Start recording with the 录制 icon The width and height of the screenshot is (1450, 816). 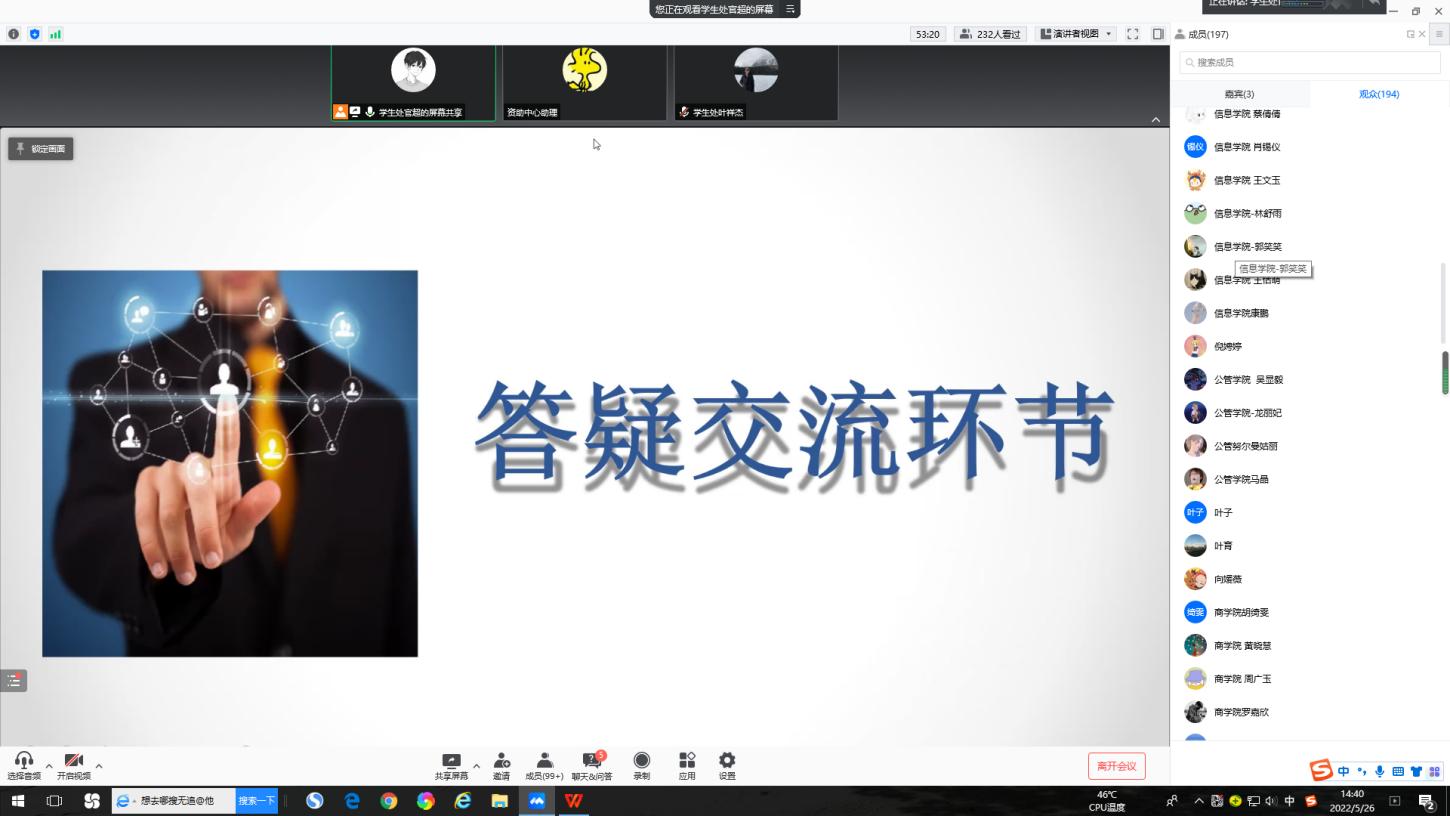tap(641, 765)
